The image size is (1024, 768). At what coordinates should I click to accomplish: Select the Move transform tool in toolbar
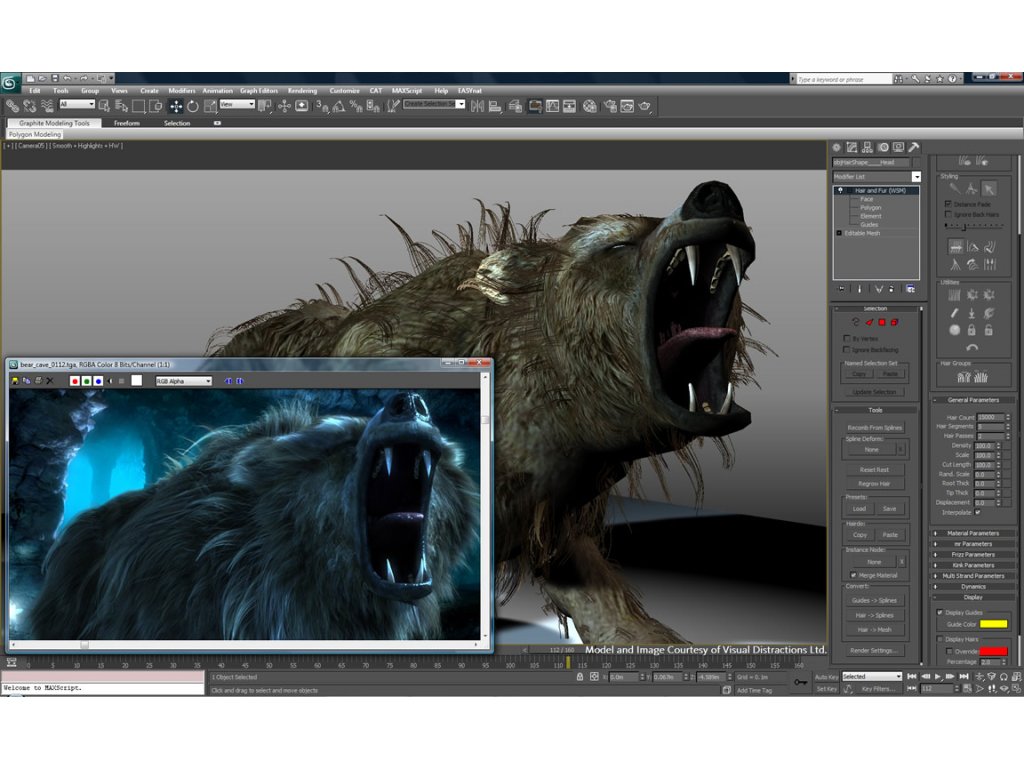[176, 106]
